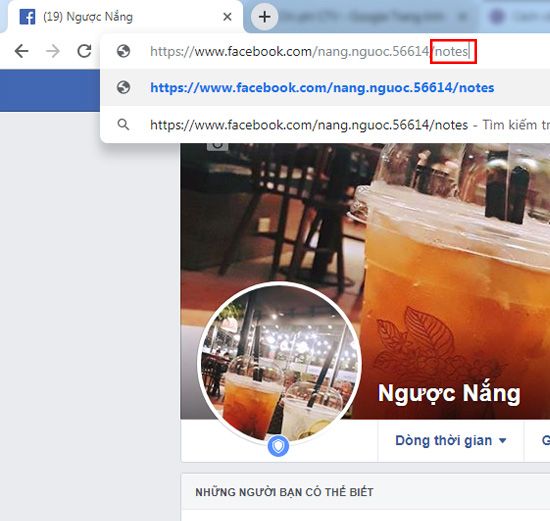The width and height of the screenshot is (550, 521).
Task: Expand the Dòng thời gian dropdown
Action: (451, 441)
